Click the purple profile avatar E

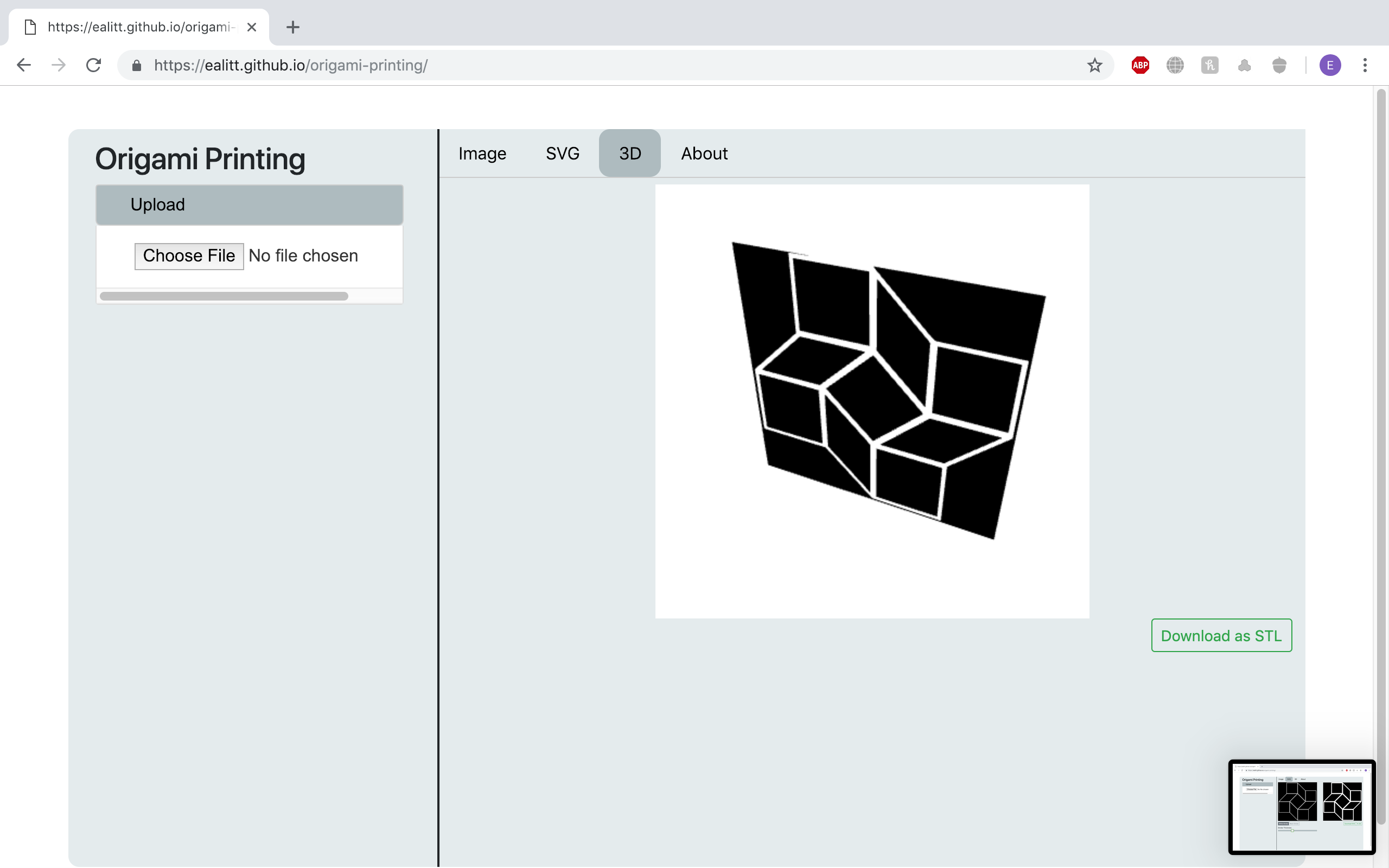1330,65
